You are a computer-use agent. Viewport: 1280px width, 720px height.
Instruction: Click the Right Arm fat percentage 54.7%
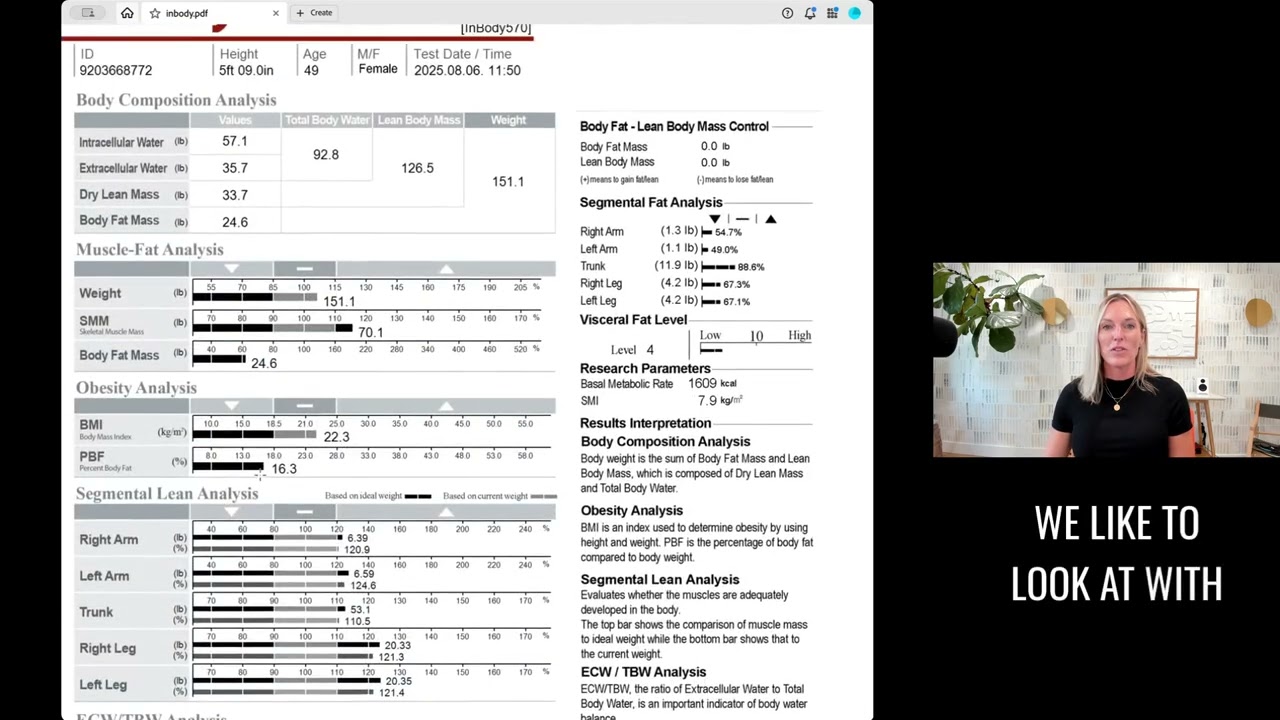(x=728, y=232)
